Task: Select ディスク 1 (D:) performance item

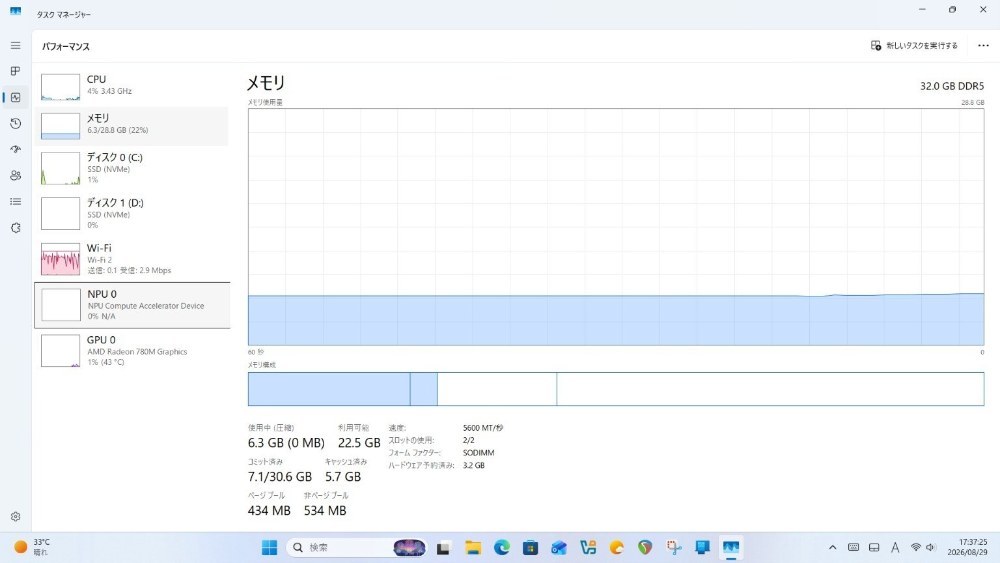Action: (132, 214)
